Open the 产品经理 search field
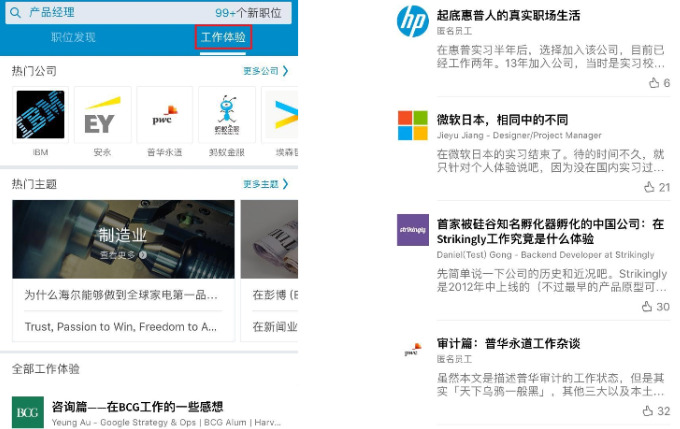 tap(148, 13)
